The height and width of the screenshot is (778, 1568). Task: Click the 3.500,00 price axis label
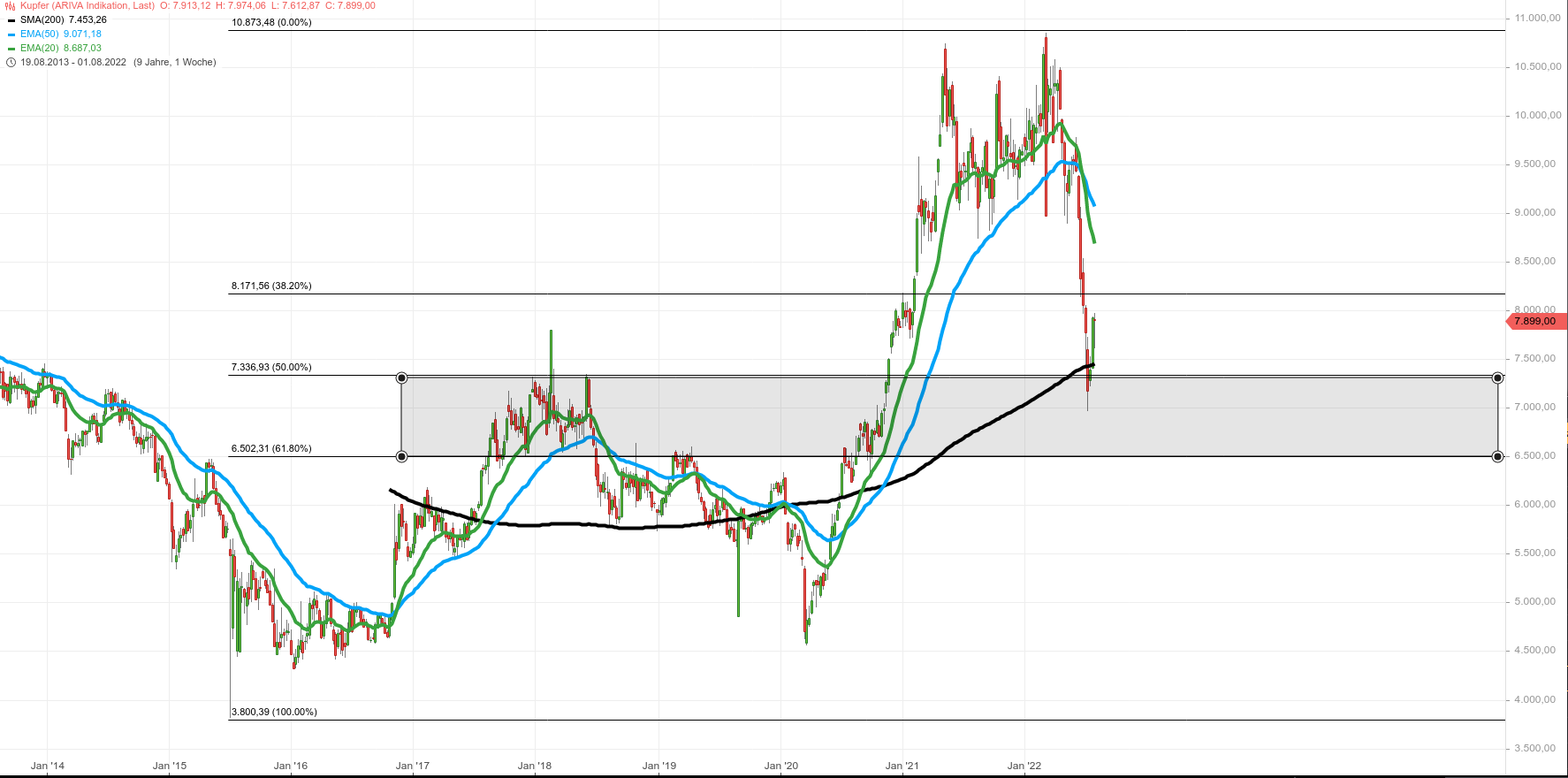[x=1536, y=748]
